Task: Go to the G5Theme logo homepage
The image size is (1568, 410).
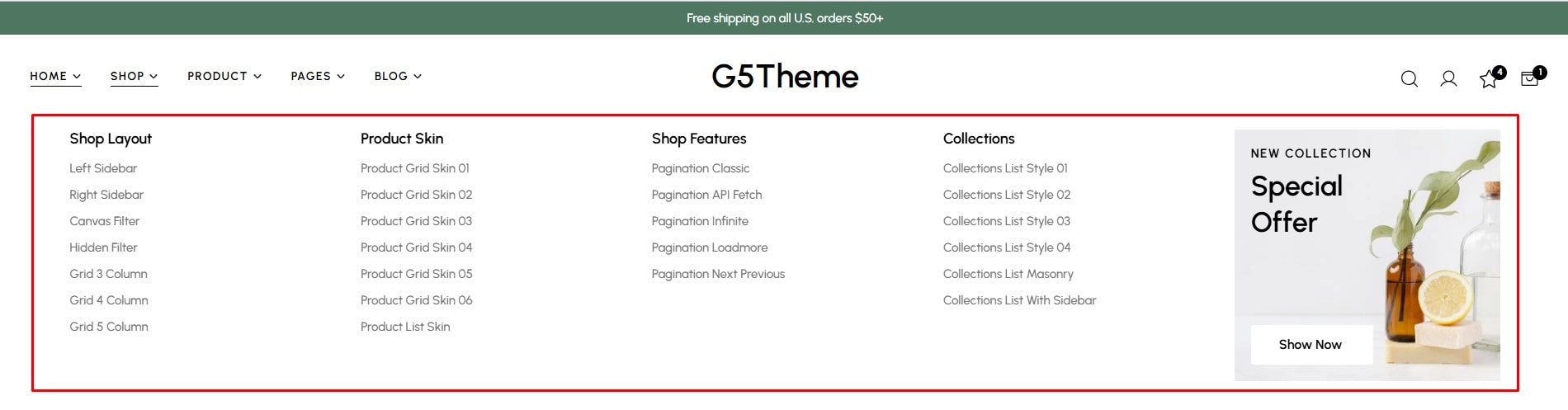Action: tap(785, 77)
